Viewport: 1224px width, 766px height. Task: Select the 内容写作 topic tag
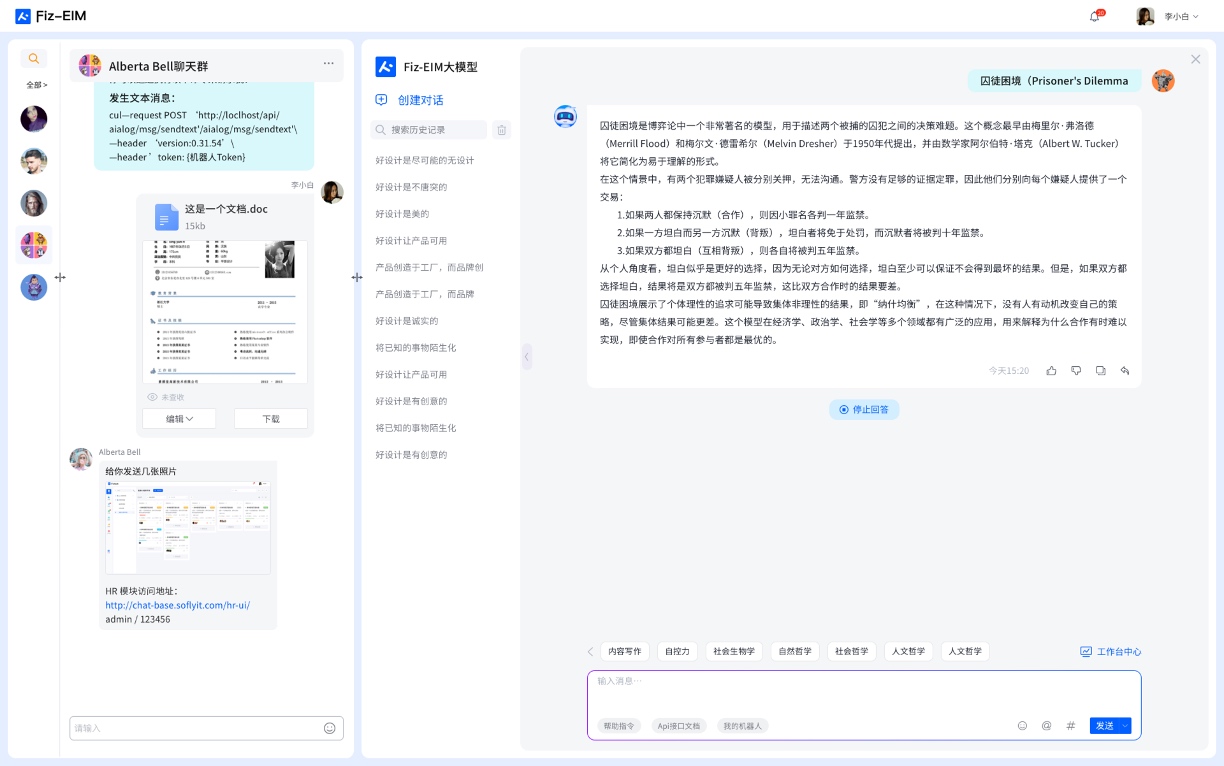[625, 651]
